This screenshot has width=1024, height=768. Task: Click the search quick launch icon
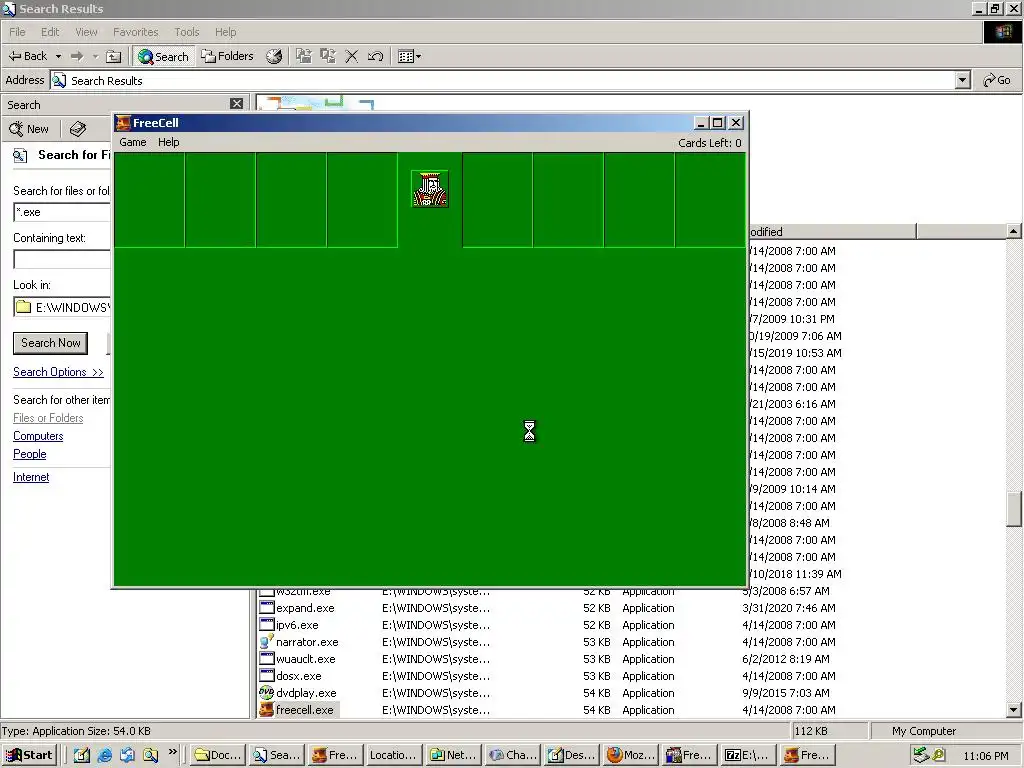pos(151,755)
